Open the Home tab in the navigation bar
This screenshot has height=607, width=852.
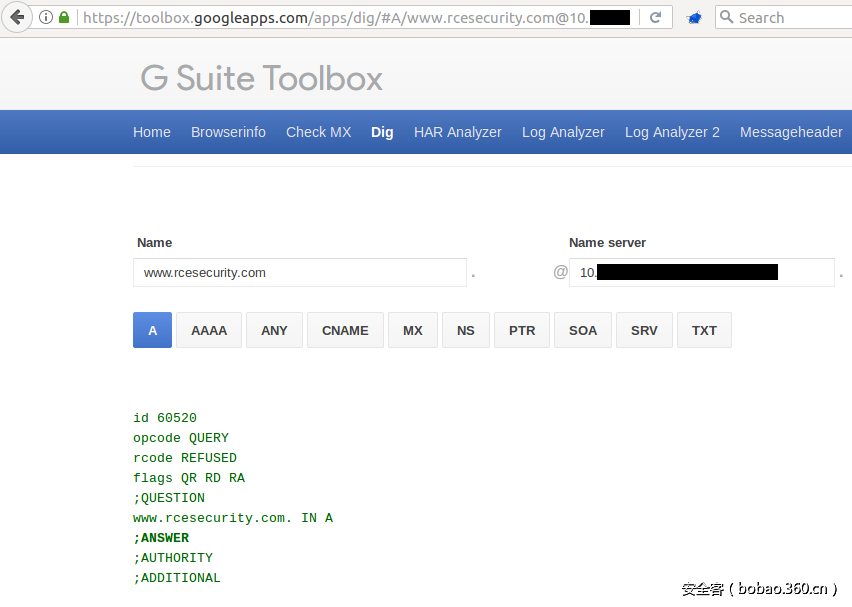pos(152,132)
